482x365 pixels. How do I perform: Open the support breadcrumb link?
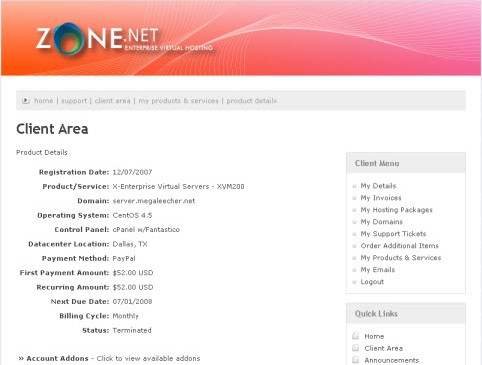pos(74,101)
